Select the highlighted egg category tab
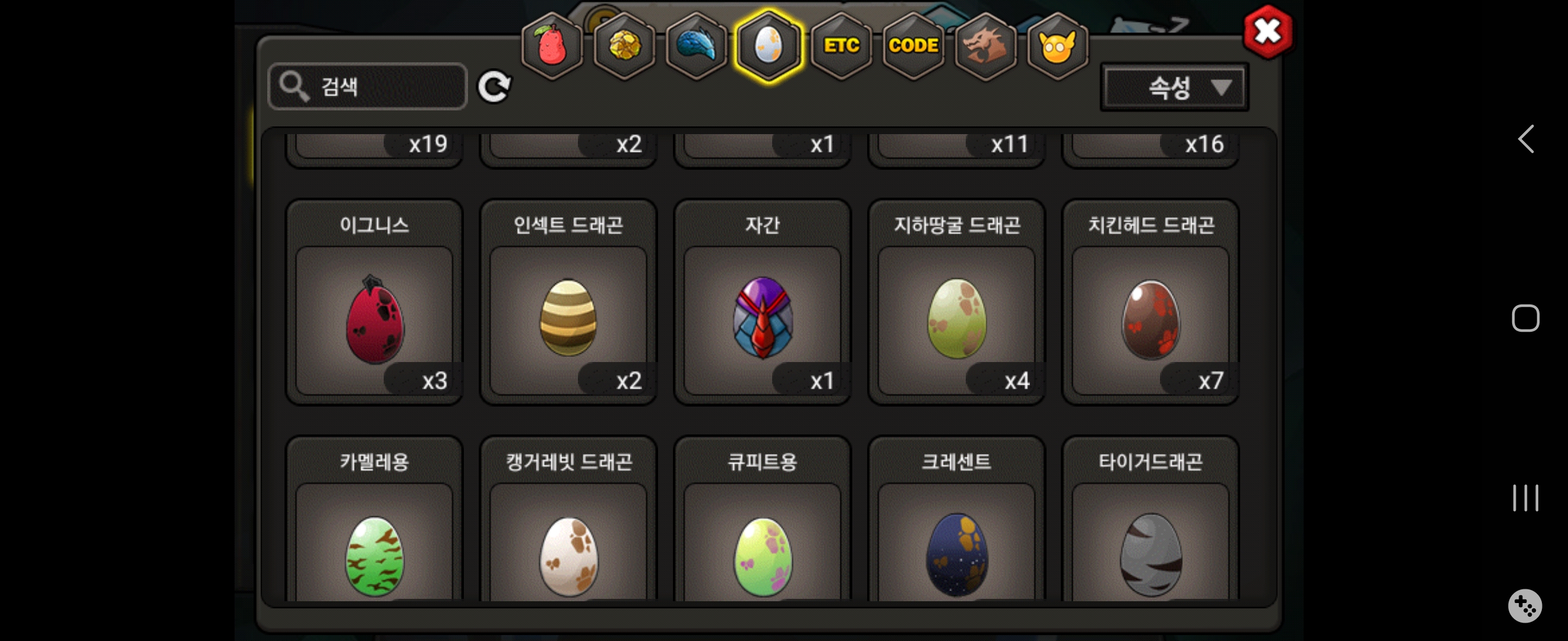This screenshot has width=1568, height=641. tap(768, 45)
